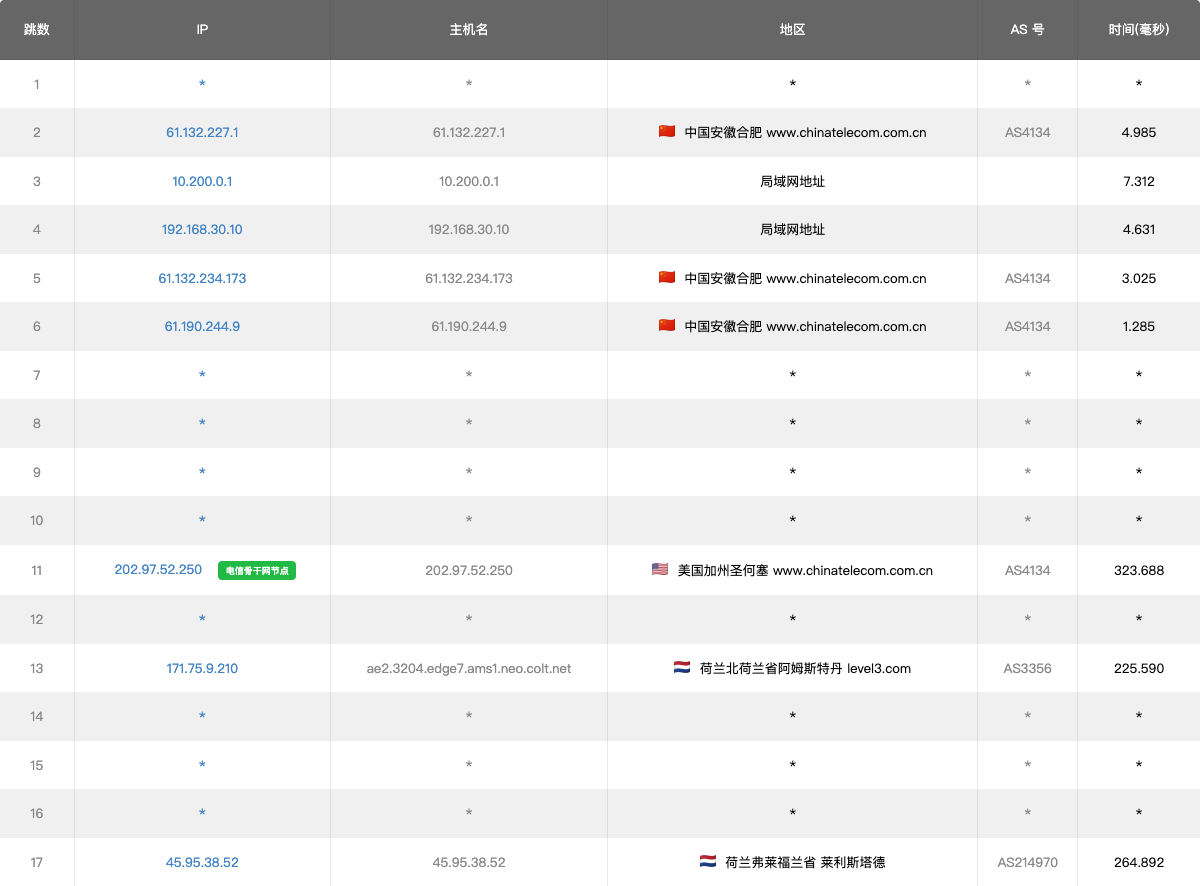This screenshot has width=1200, height=886.
Task: Open IP link 45.95.38.52
Action: tap(202, 862)
